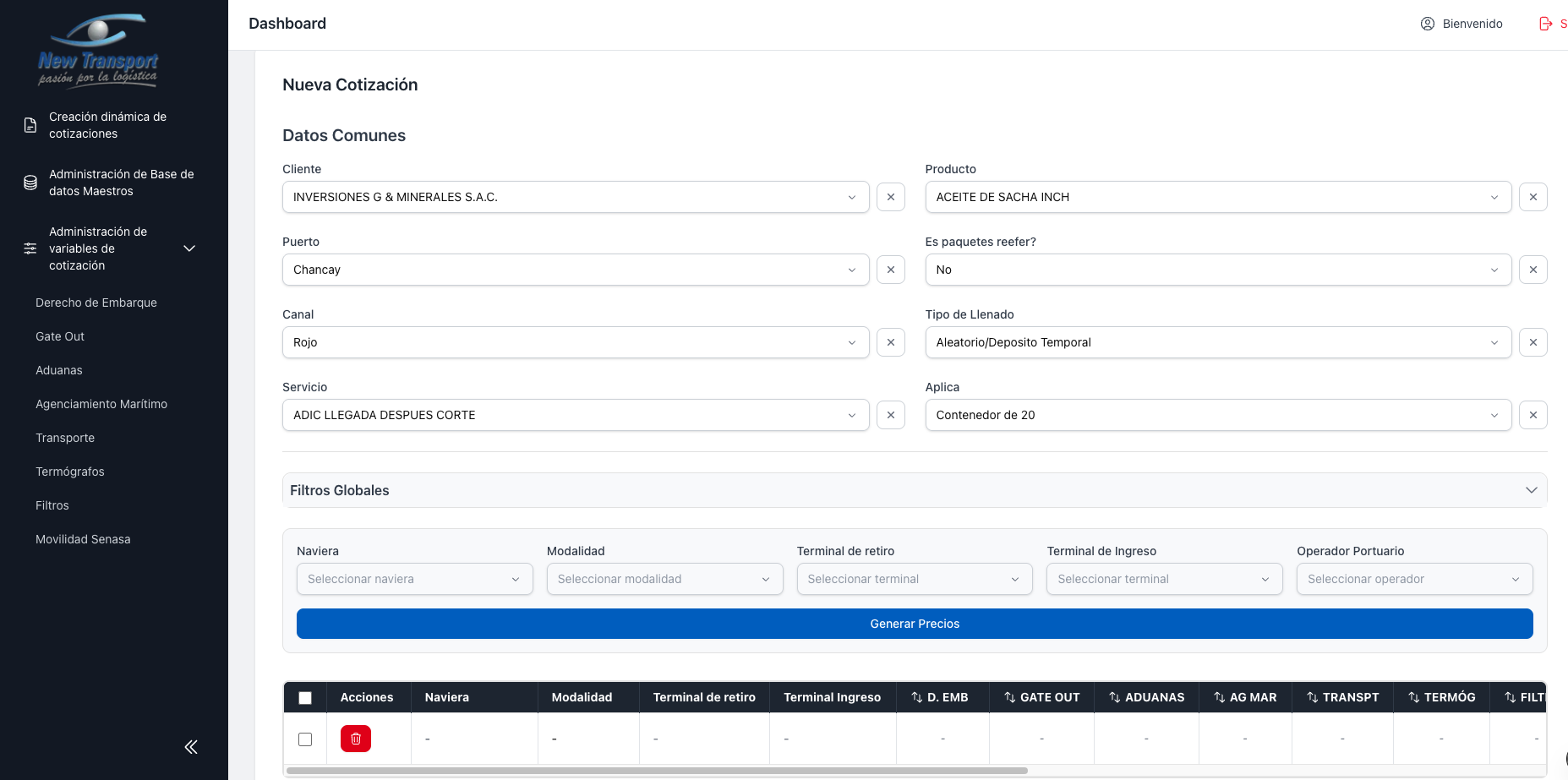
Task: Click the Bienvenido user profile icon
Action: pos(1428,24)
